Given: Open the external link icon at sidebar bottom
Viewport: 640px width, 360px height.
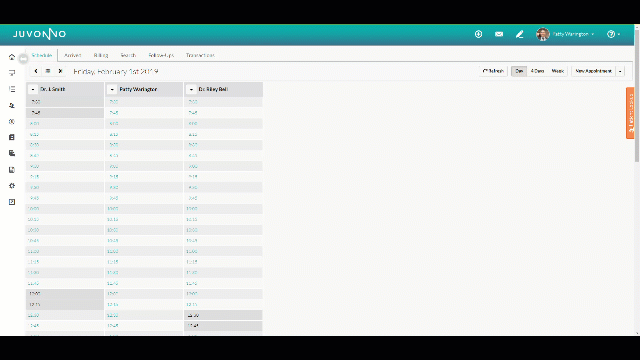Looking at the screenshot, I should pyautogui.click(x=12, y=202).
